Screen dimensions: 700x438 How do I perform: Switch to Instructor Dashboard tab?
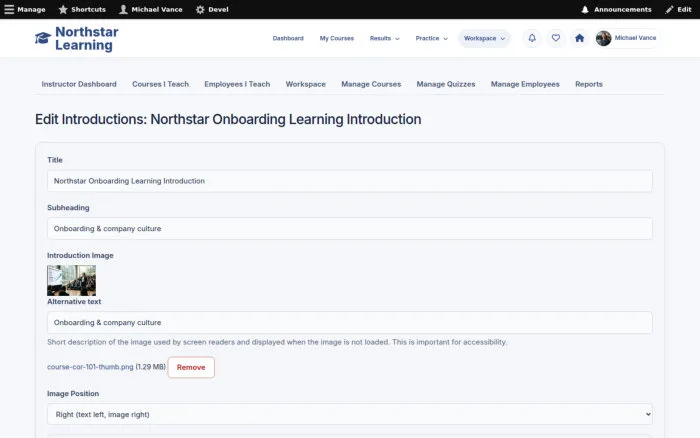(79, 84)
